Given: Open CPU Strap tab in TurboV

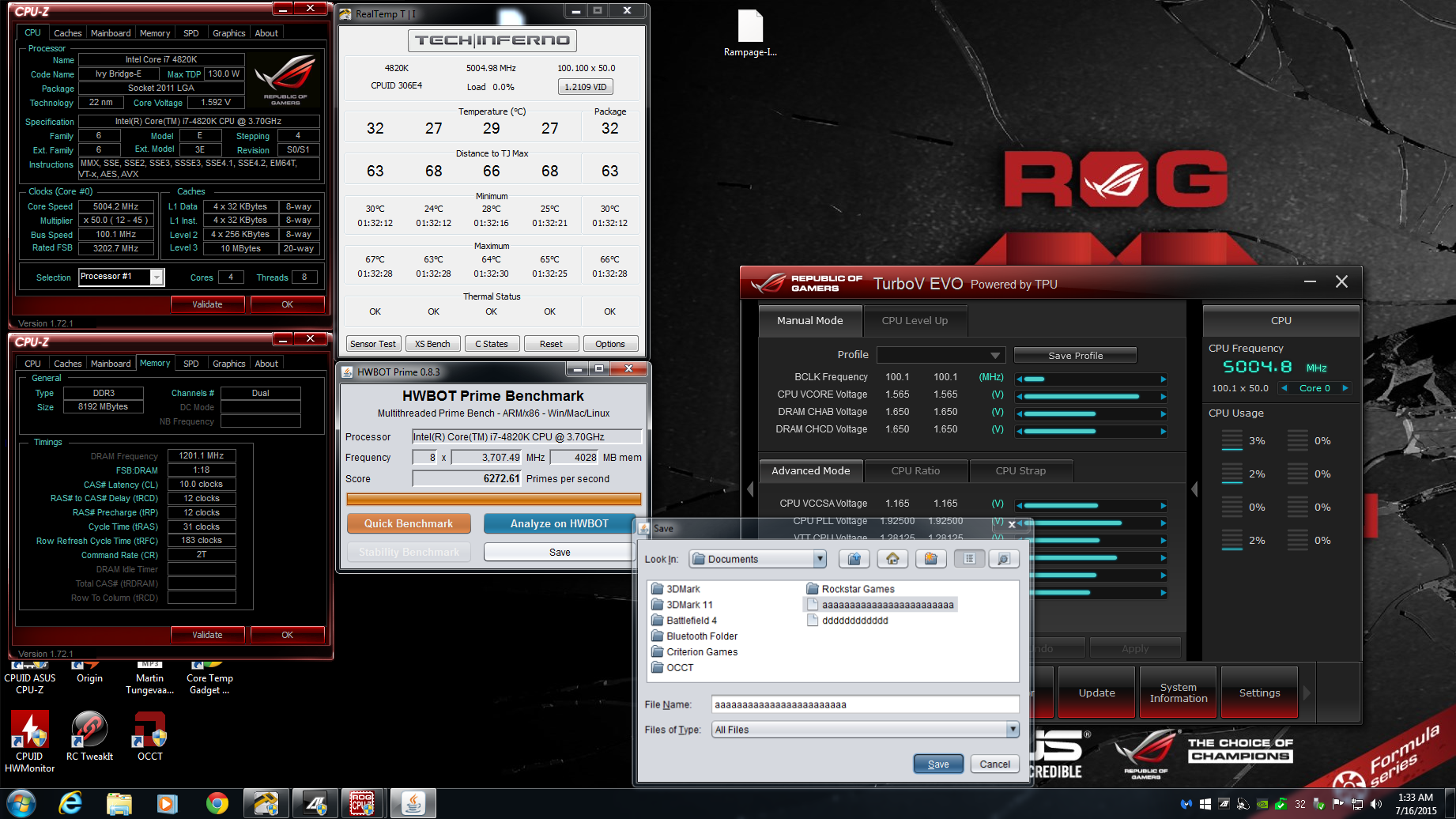Looking at the screenshot, I should [x=1020, y=470].
